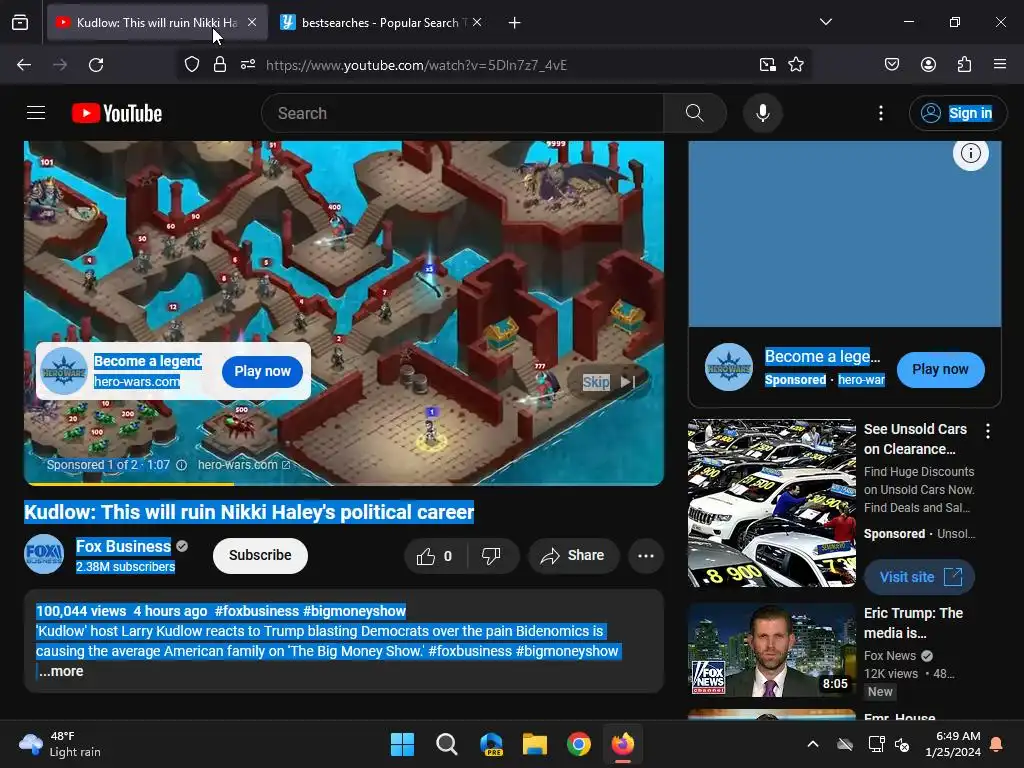Screen dimensions: 1024x768
Task: Open #foxbusiness hashtag in description header
Action: tap(257, 611)
